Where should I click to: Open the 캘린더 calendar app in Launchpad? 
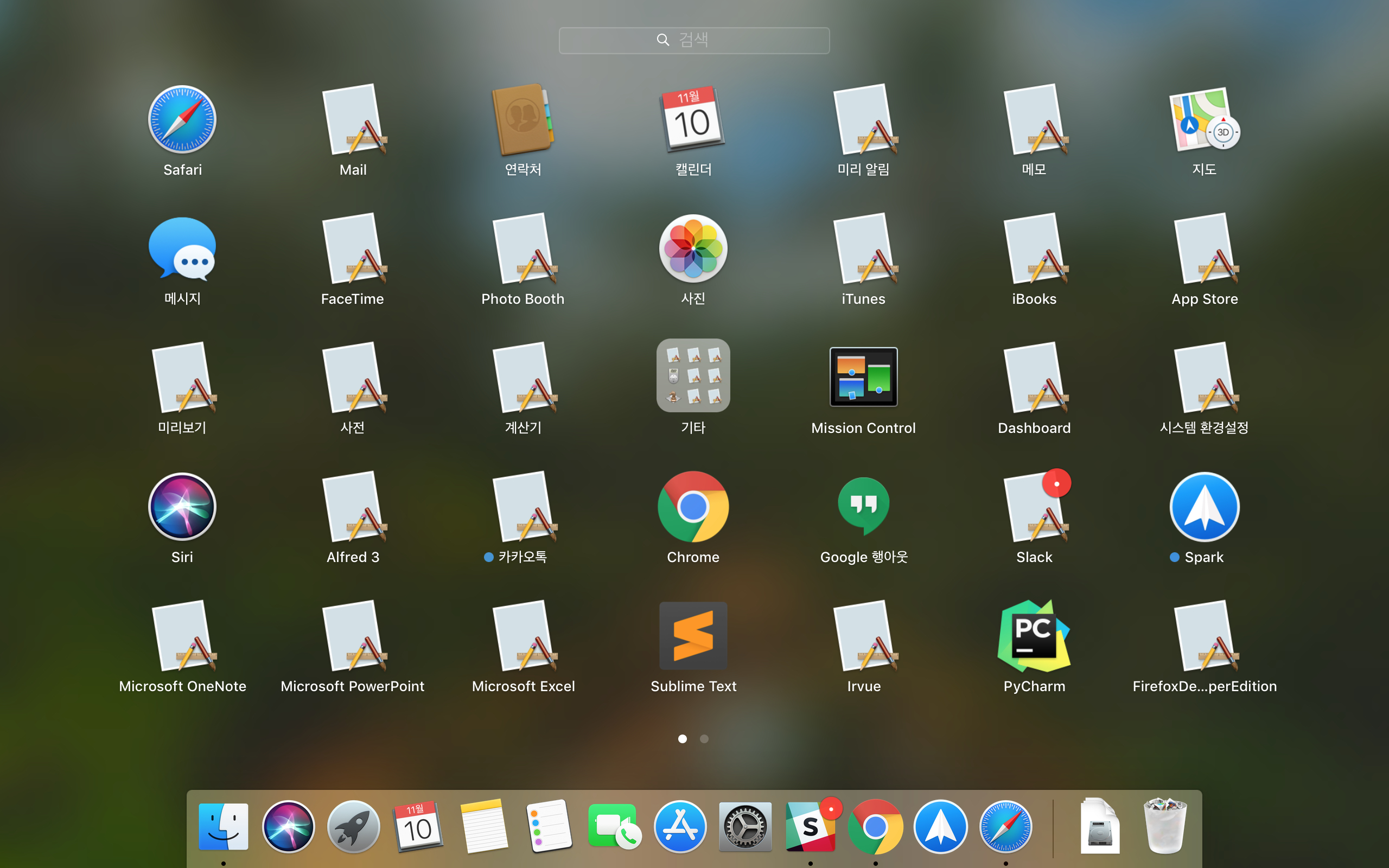point(693,119)
